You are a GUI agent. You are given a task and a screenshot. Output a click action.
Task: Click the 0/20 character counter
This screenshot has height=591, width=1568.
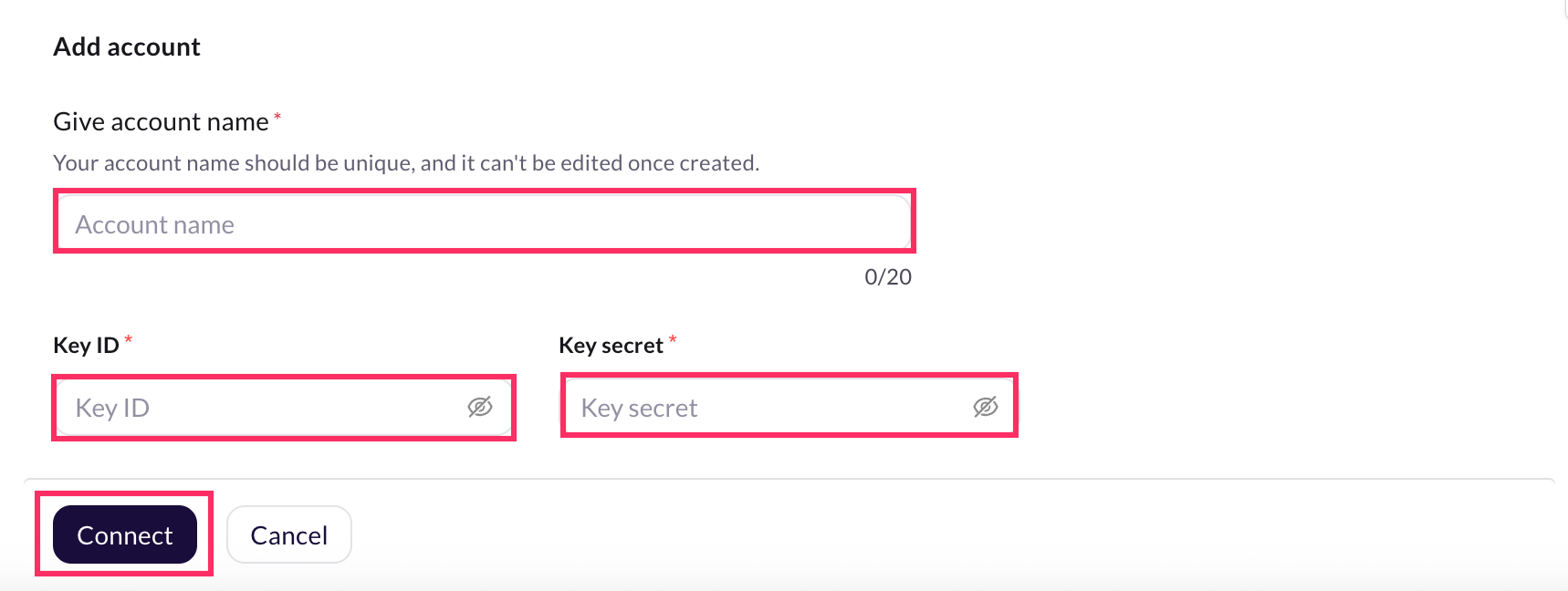888,276
